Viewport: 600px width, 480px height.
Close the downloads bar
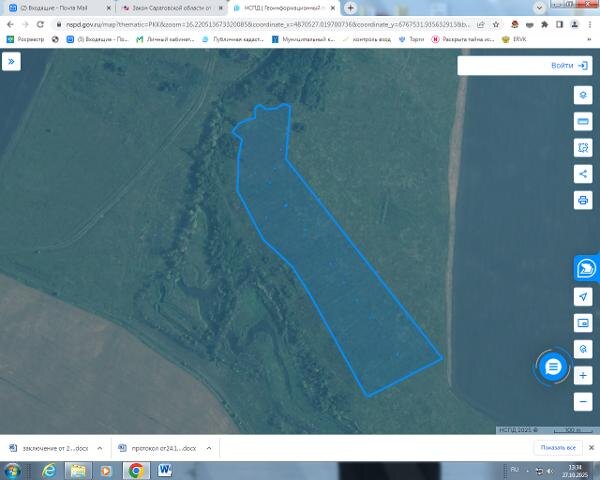click(x=591, y=447)
